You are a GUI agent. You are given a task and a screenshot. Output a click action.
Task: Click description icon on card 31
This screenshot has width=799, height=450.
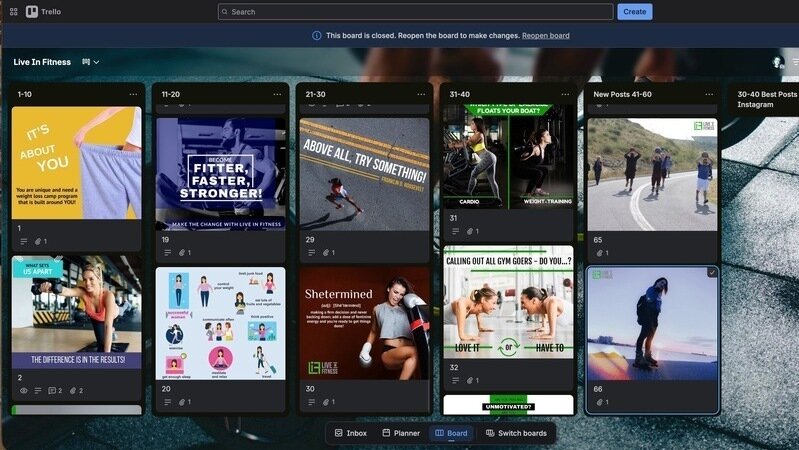tap(456, 231)
